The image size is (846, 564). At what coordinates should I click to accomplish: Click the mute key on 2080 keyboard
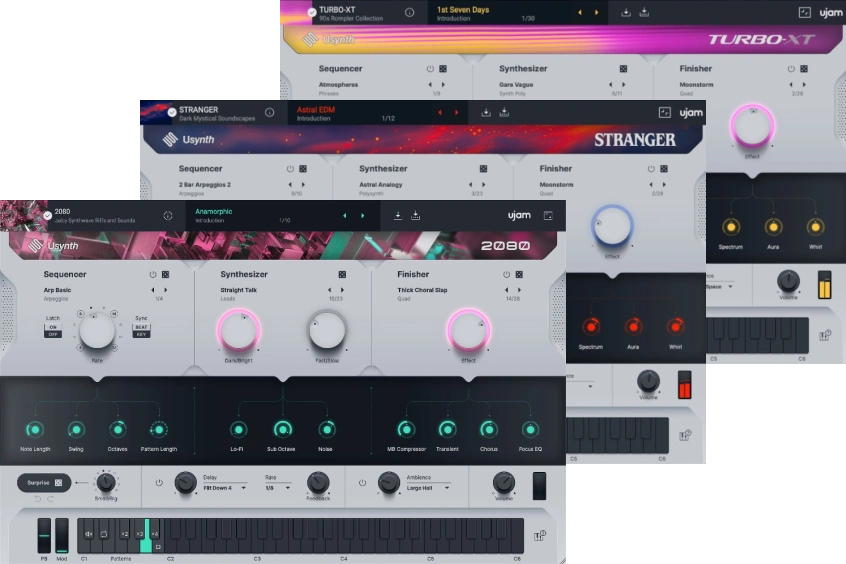coord(88,534)
